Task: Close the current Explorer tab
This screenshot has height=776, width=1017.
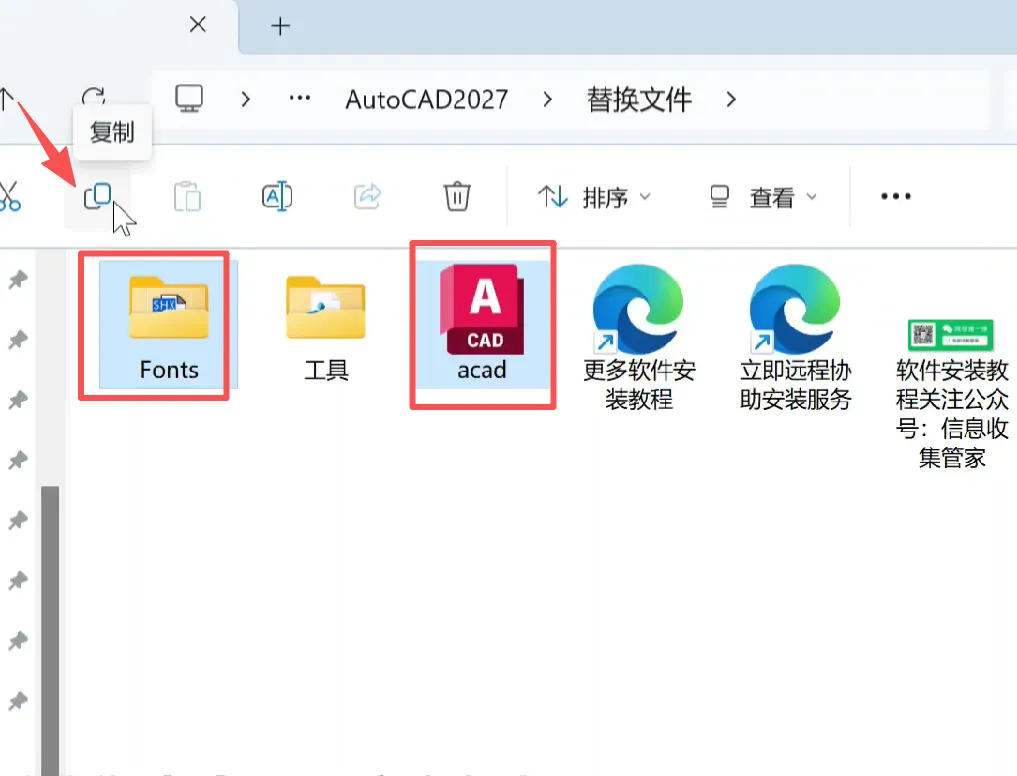Action: pos(198,25)
